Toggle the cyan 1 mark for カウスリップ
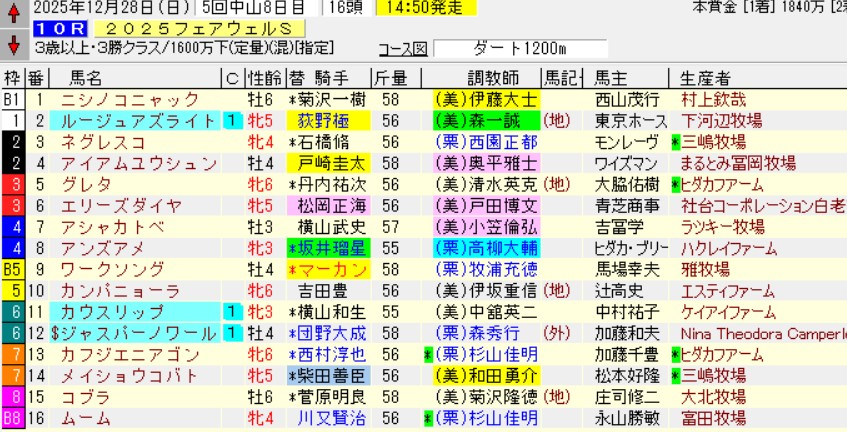 coord(231,311)
